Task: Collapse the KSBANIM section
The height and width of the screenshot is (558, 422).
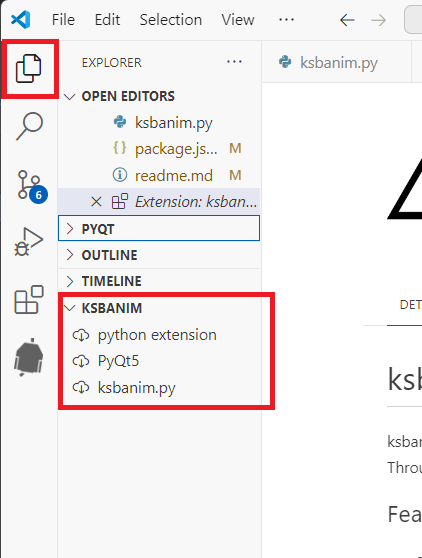Action: [x=159, y=308]
